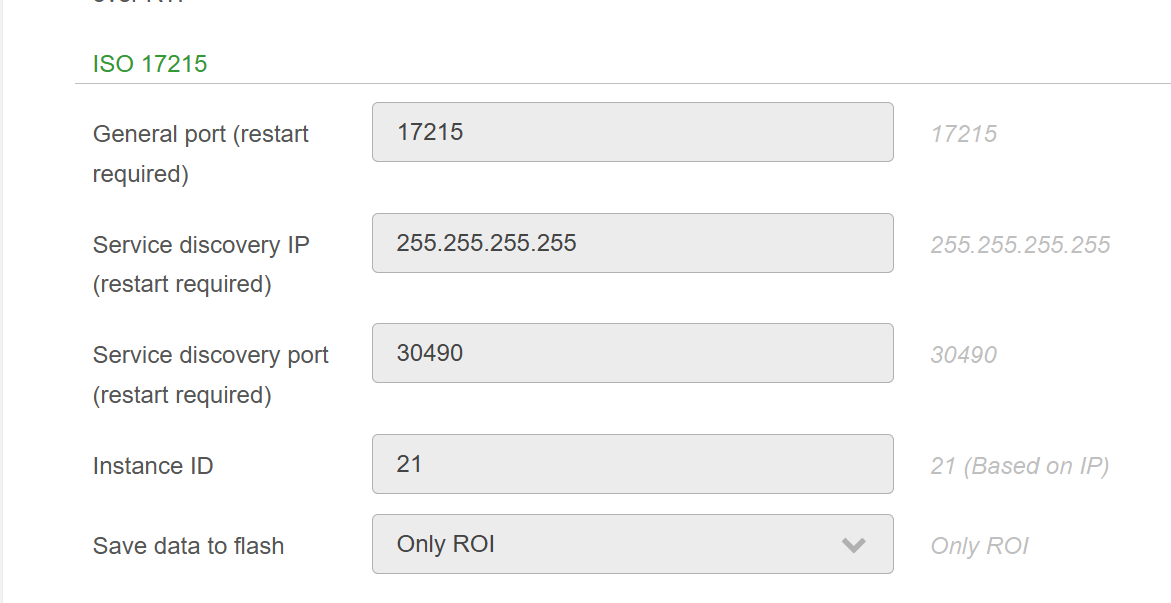Click into the Instance ID input
The height and width of the screenshot is (603, 1171).
pos(632,464)
